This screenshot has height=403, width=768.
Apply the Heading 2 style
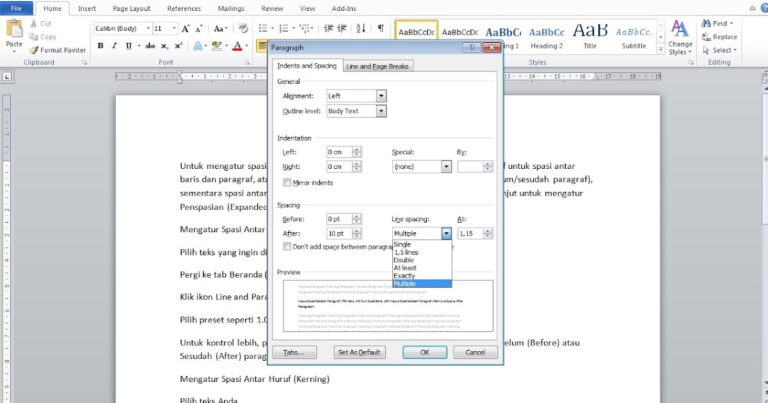click(547, 37)
